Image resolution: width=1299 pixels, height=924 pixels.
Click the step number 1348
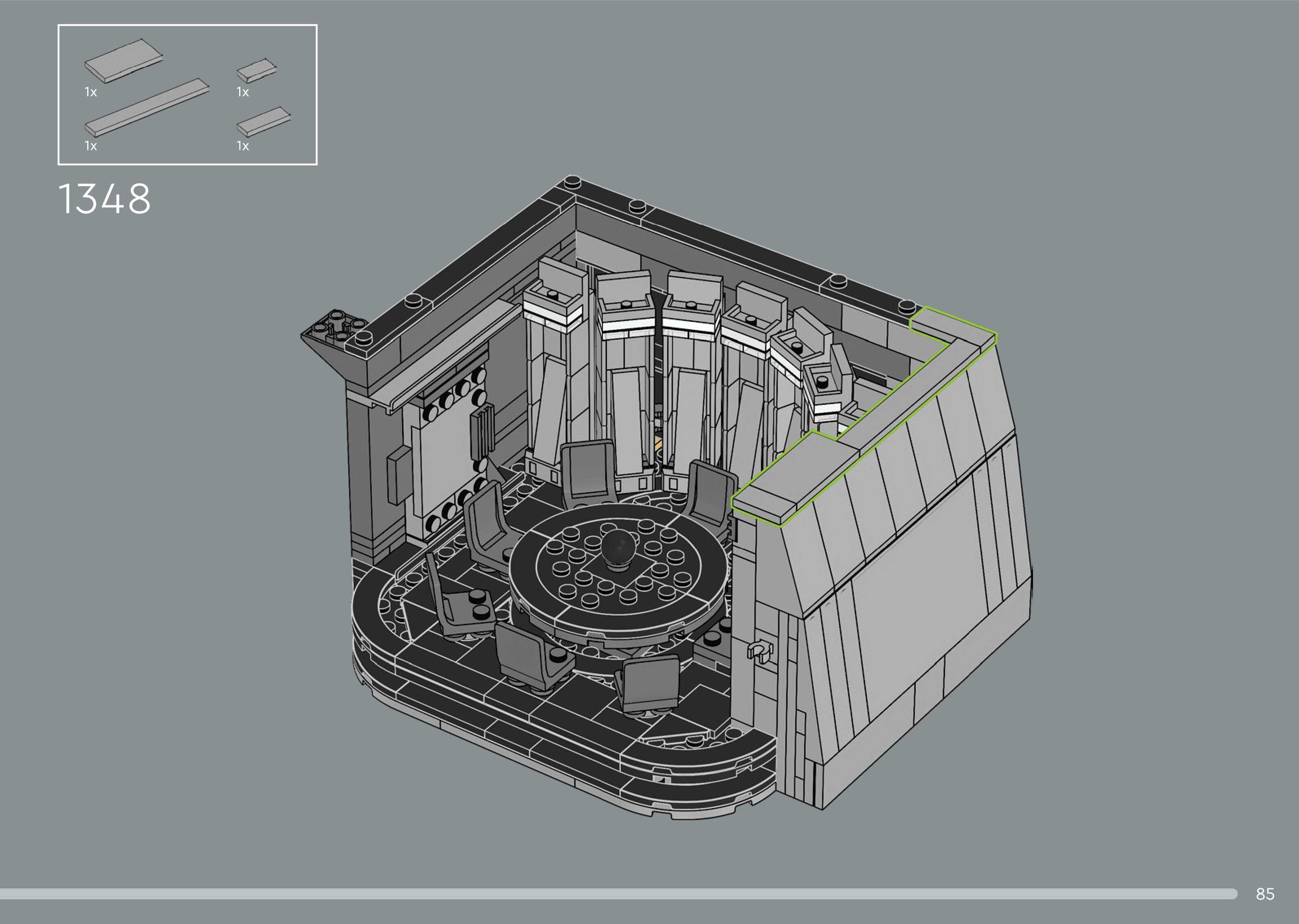[105, 199]
